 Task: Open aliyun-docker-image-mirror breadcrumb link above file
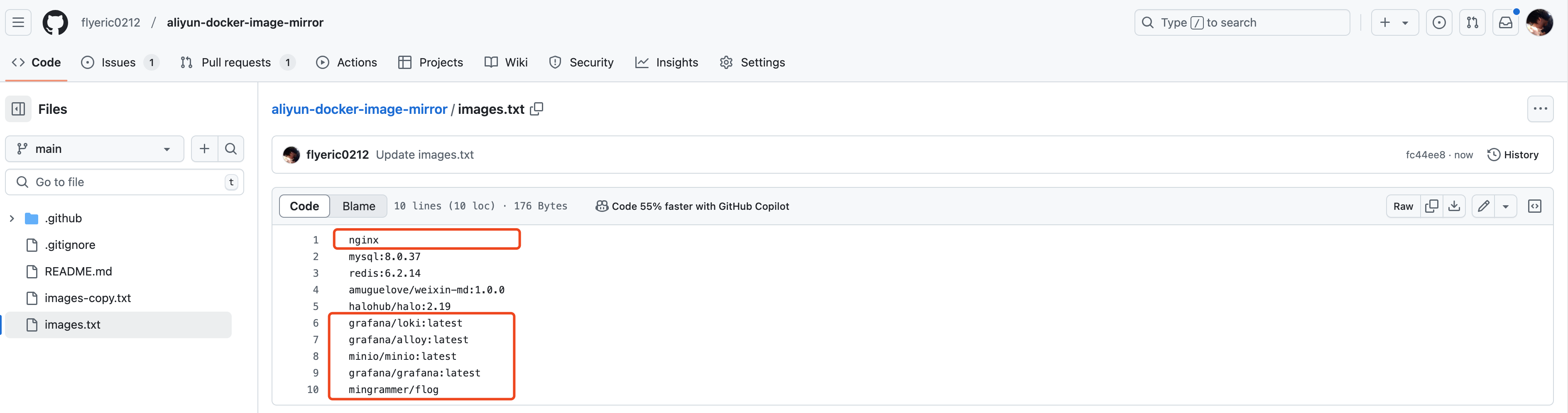(359, 109)
